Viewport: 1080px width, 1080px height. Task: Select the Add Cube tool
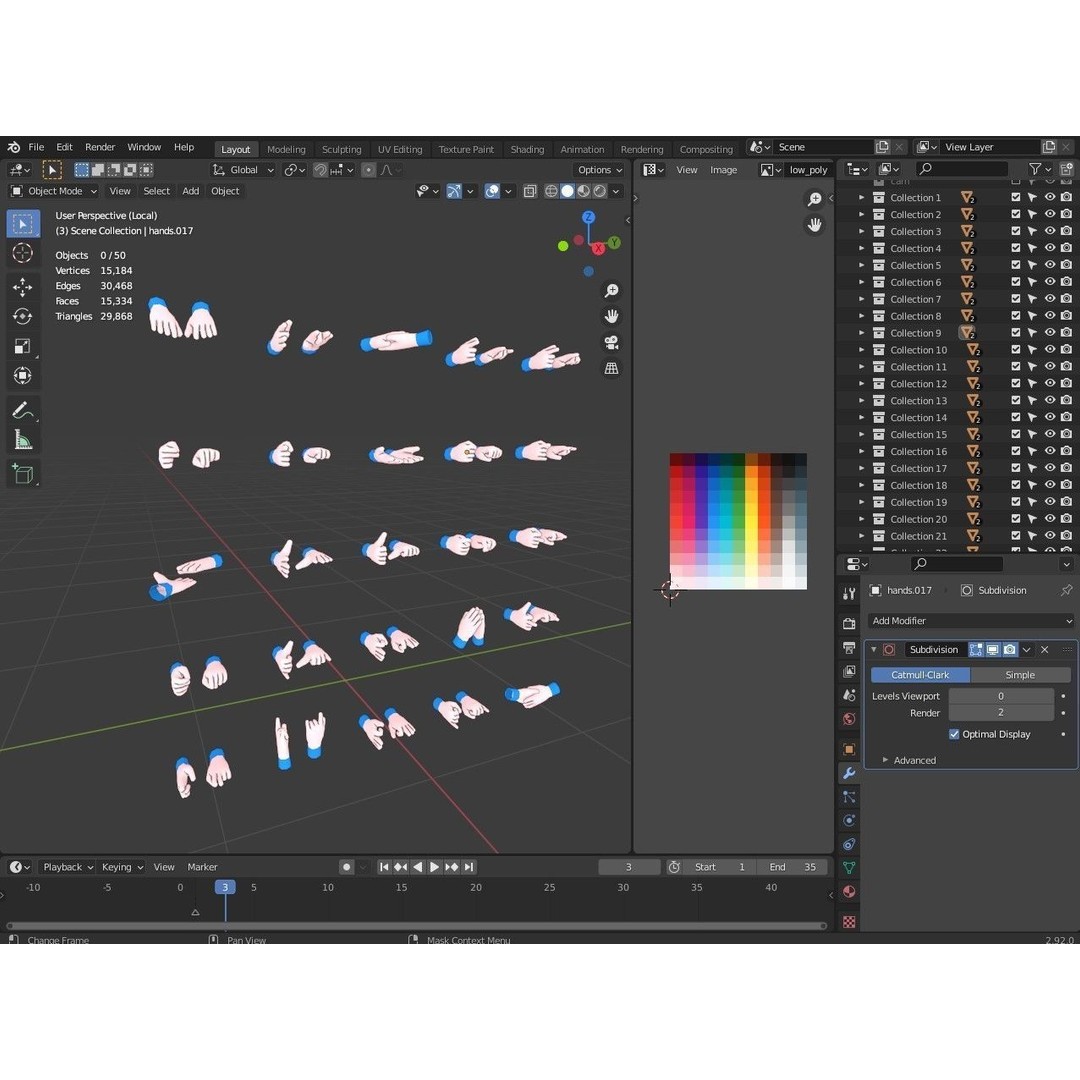[x=23, y=474]
